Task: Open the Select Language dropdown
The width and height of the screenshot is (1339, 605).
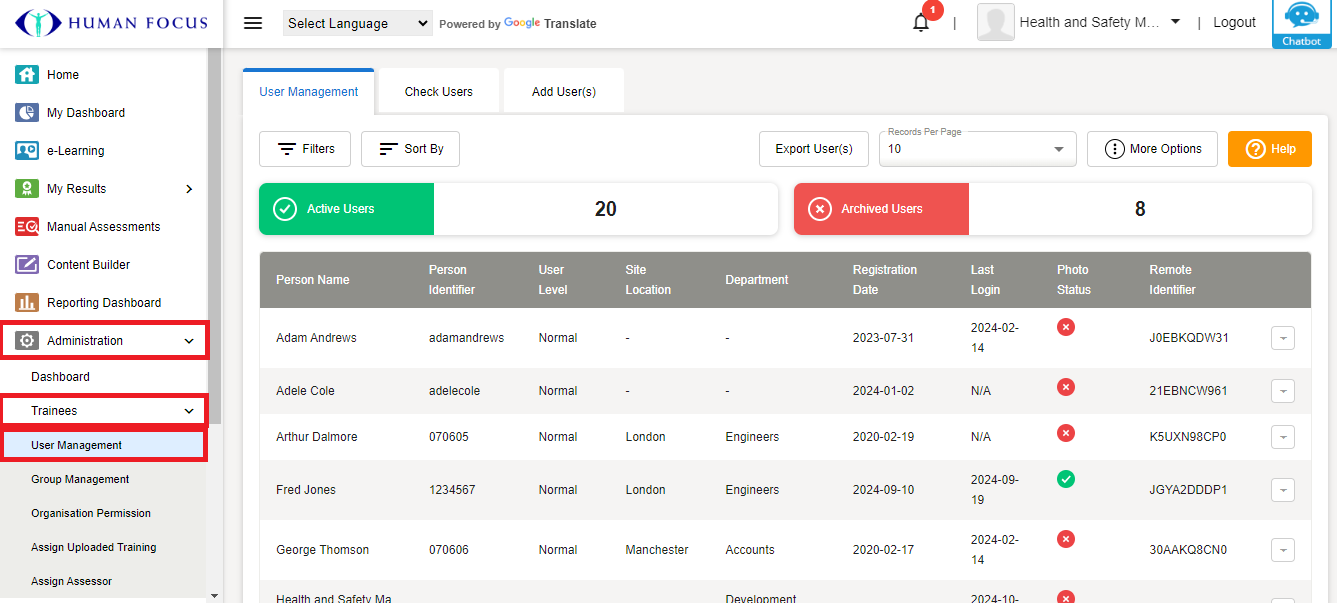Action: pyautogui.click(x=357, y=23)
